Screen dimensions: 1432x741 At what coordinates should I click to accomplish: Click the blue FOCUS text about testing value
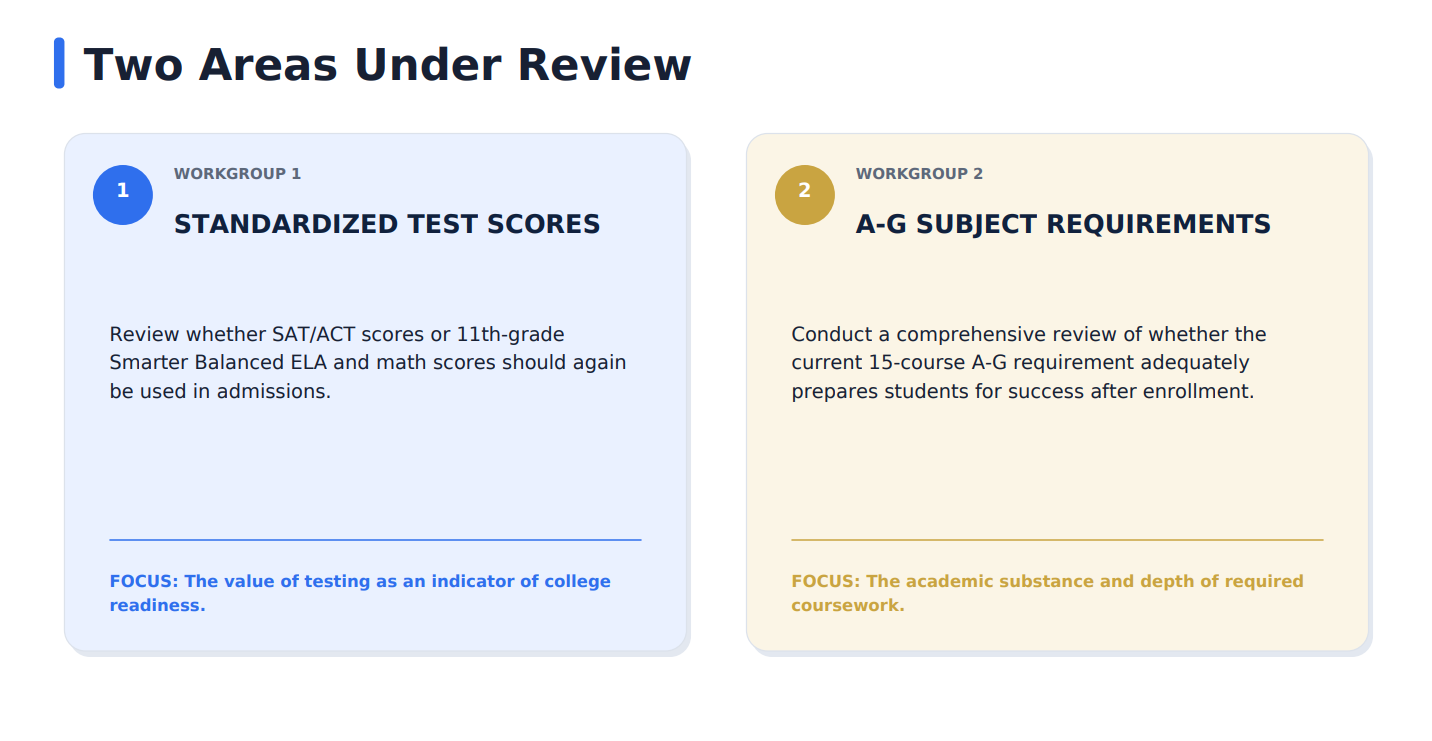coord(360,593)
